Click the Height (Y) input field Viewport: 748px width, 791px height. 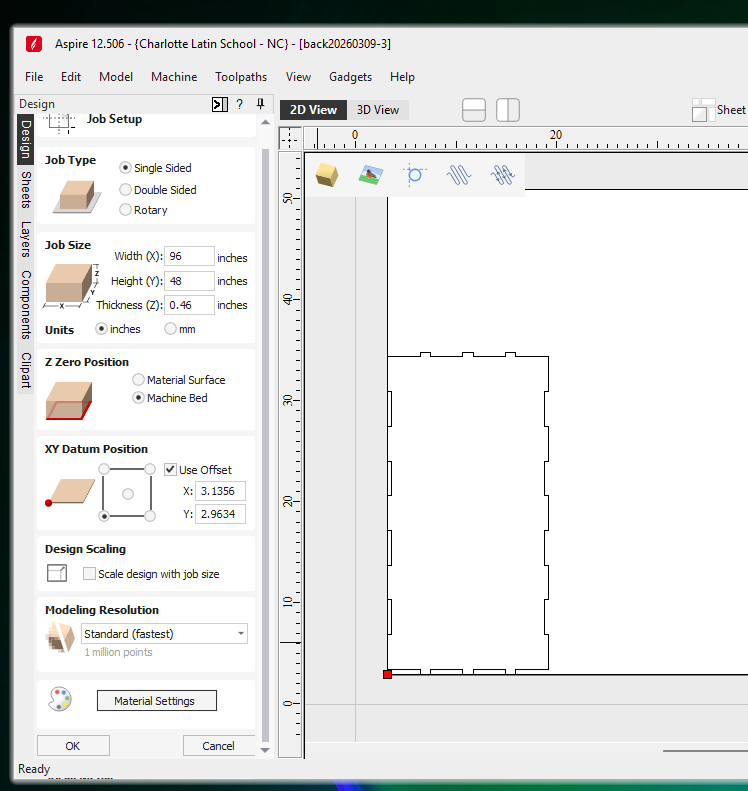[x=189, y=280]
